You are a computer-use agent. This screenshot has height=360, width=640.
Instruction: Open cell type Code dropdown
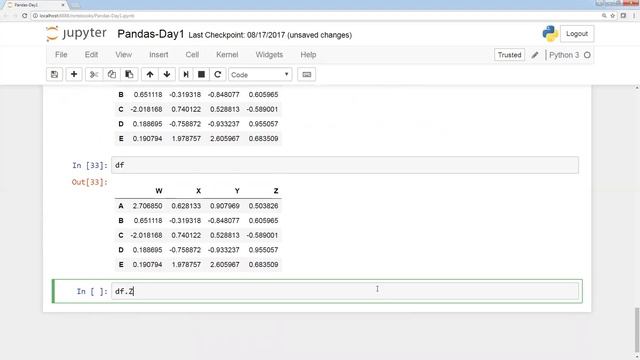[x=260, y=75]
